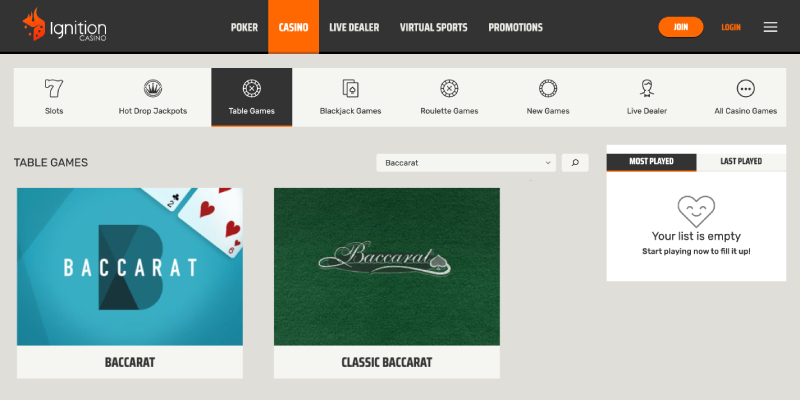800x400 pixels.
Task: Click the search magnifier button
Action: pos(575,163)
